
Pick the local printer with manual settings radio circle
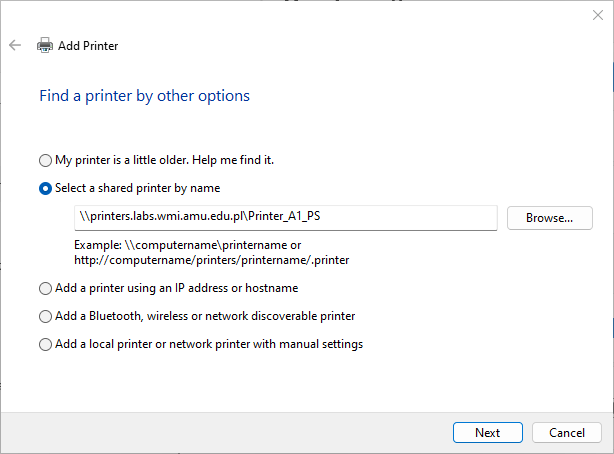[x=45, y=344]
